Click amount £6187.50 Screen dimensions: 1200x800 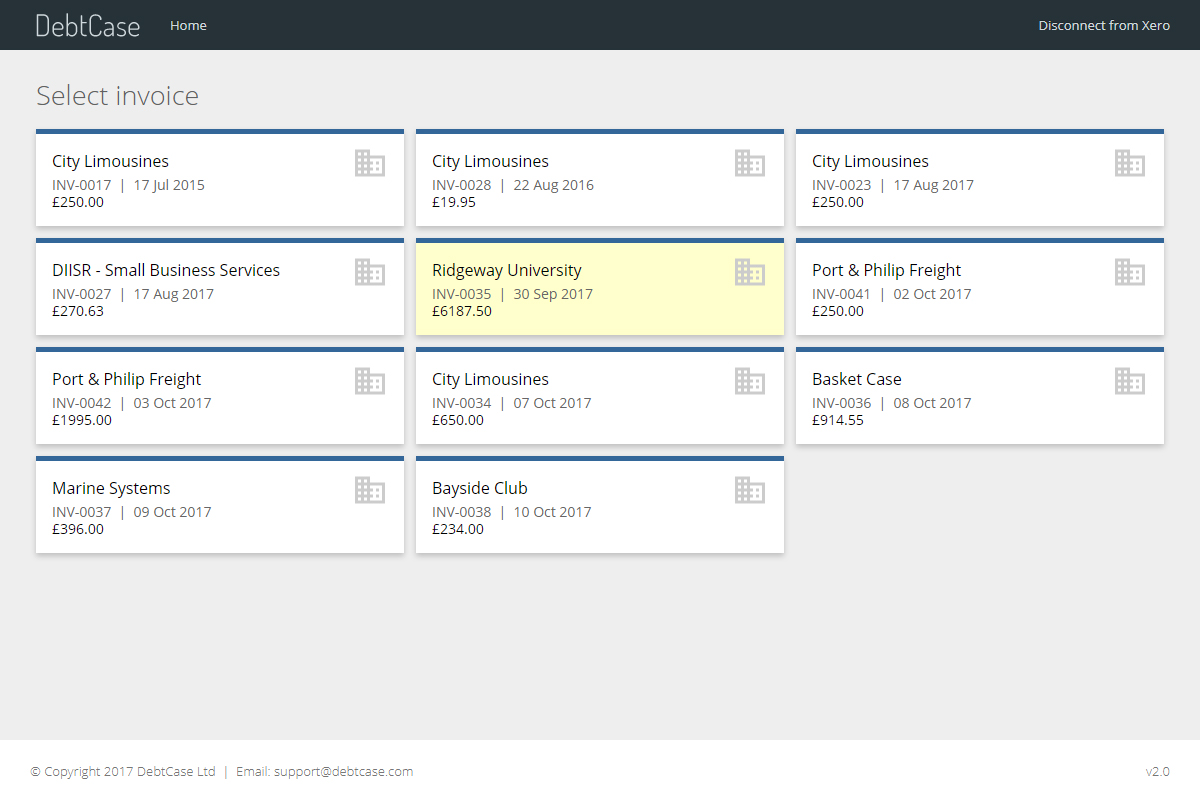click(x=462, y=311)
